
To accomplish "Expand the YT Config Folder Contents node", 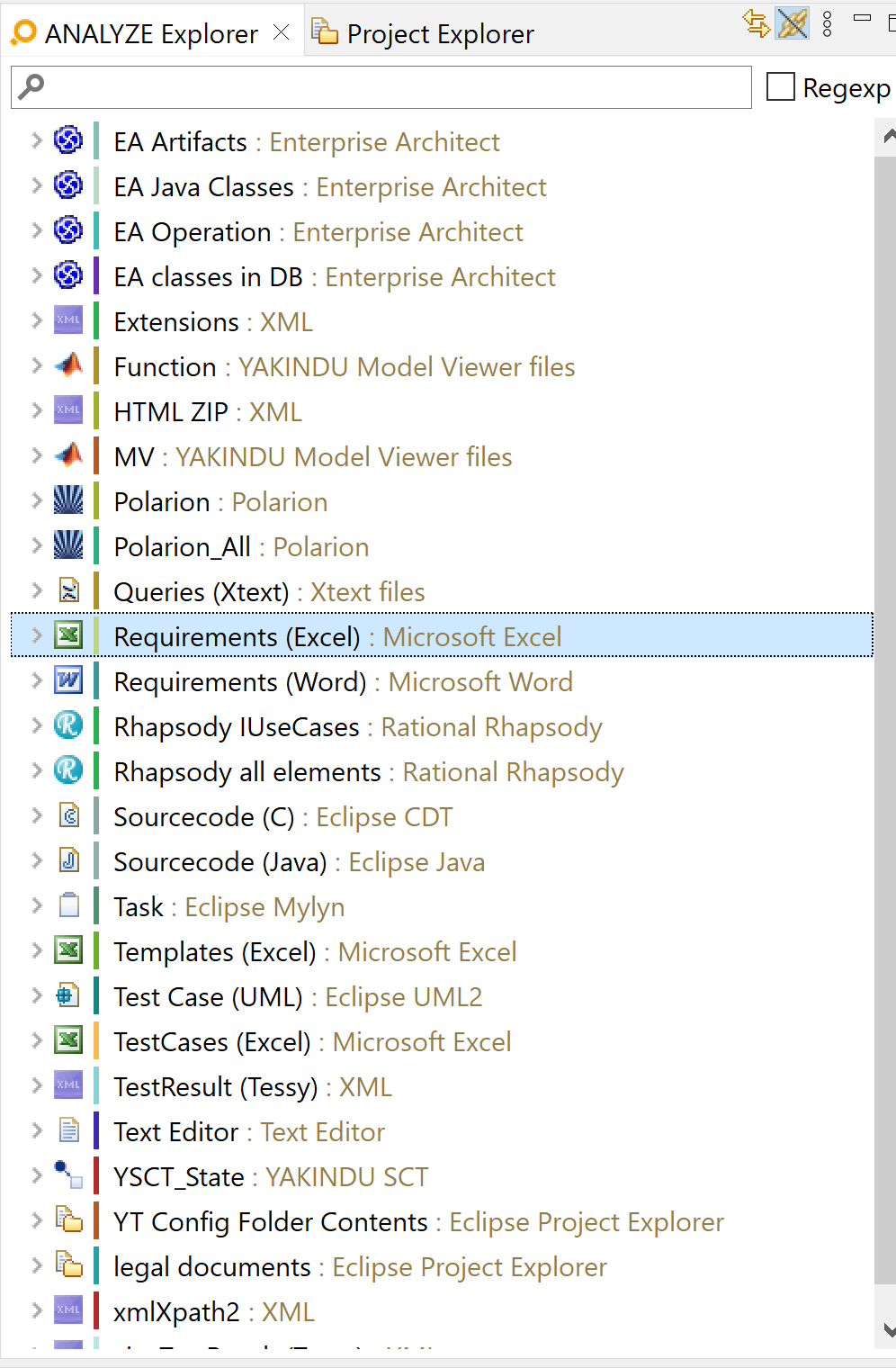I will (x=36, y=1220).
